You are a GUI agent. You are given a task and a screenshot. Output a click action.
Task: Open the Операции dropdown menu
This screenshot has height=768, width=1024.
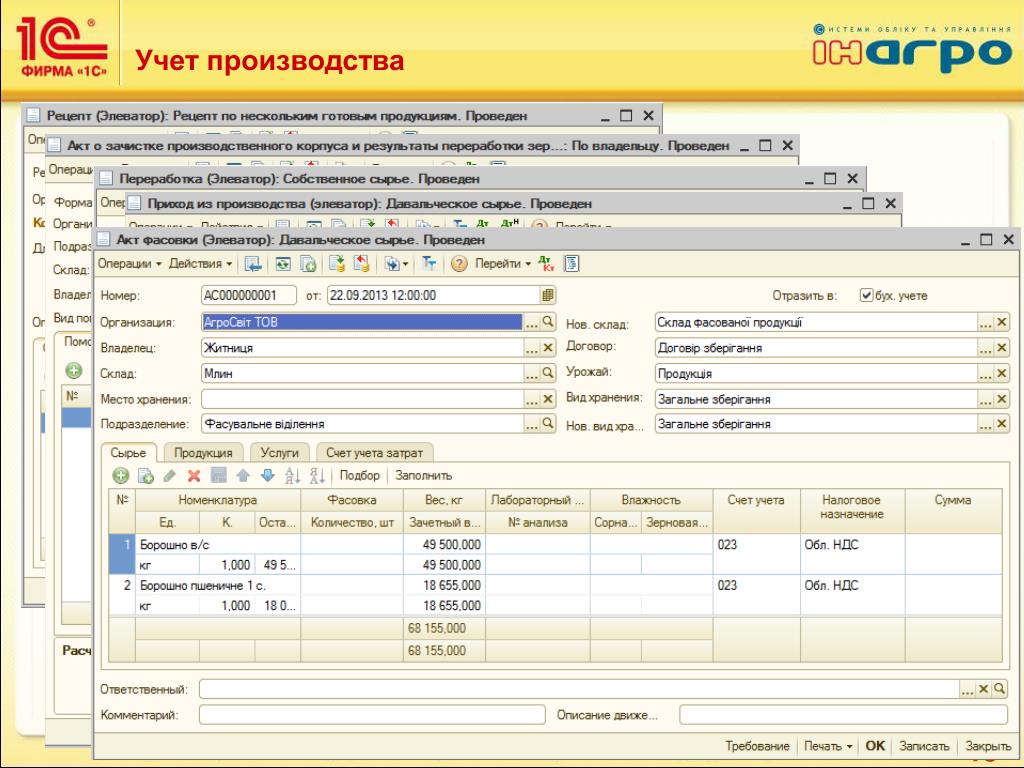click(129, 264)
